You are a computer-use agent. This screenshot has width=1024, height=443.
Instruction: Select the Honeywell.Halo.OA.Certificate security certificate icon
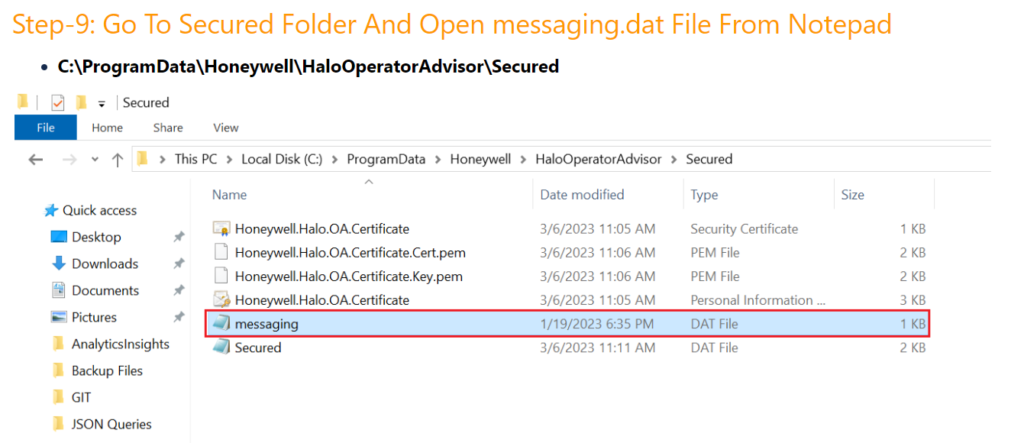(x=221, y=229)
